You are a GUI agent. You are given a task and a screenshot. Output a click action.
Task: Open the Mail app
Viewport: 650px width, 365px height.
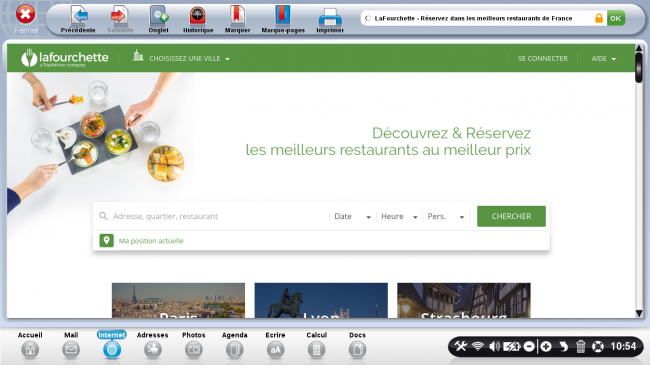point(71,345)
